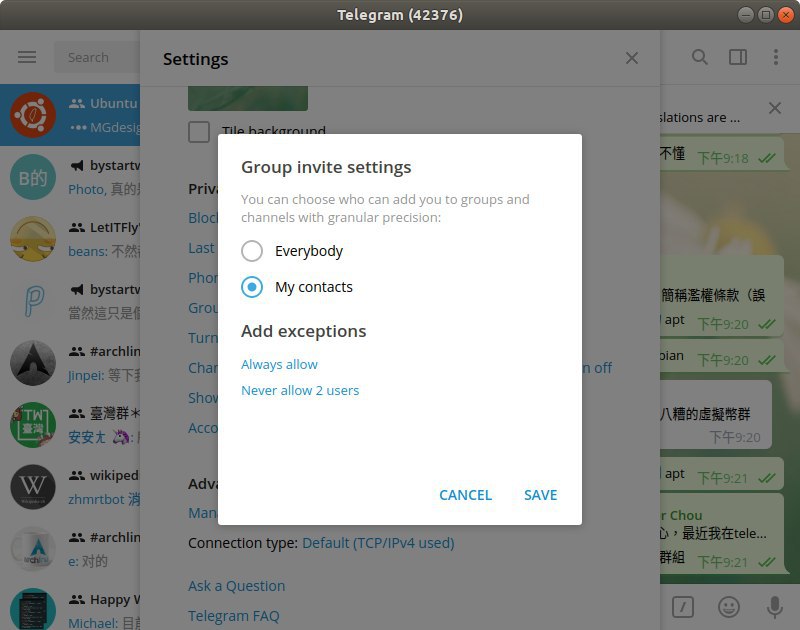The image size is (800, 630).
Task: Toggle the Tile background checkbox
Action: point(198,132)
